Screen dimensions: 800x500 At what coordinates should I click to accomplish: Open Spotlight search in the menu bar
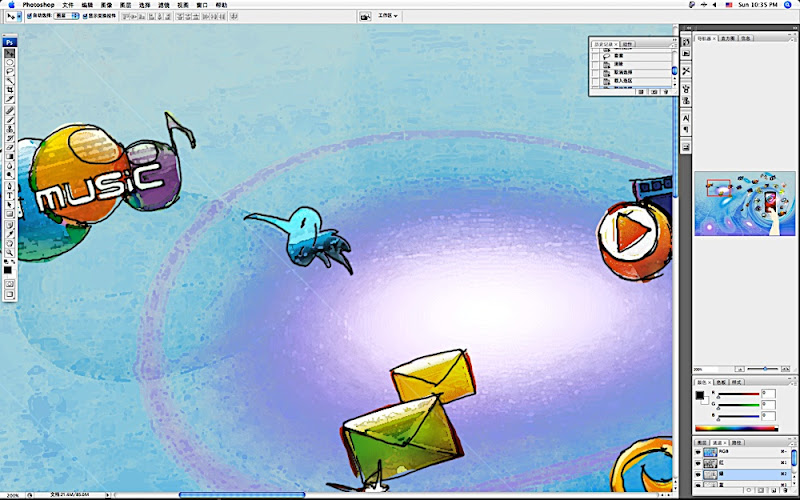tap(788, 5)
